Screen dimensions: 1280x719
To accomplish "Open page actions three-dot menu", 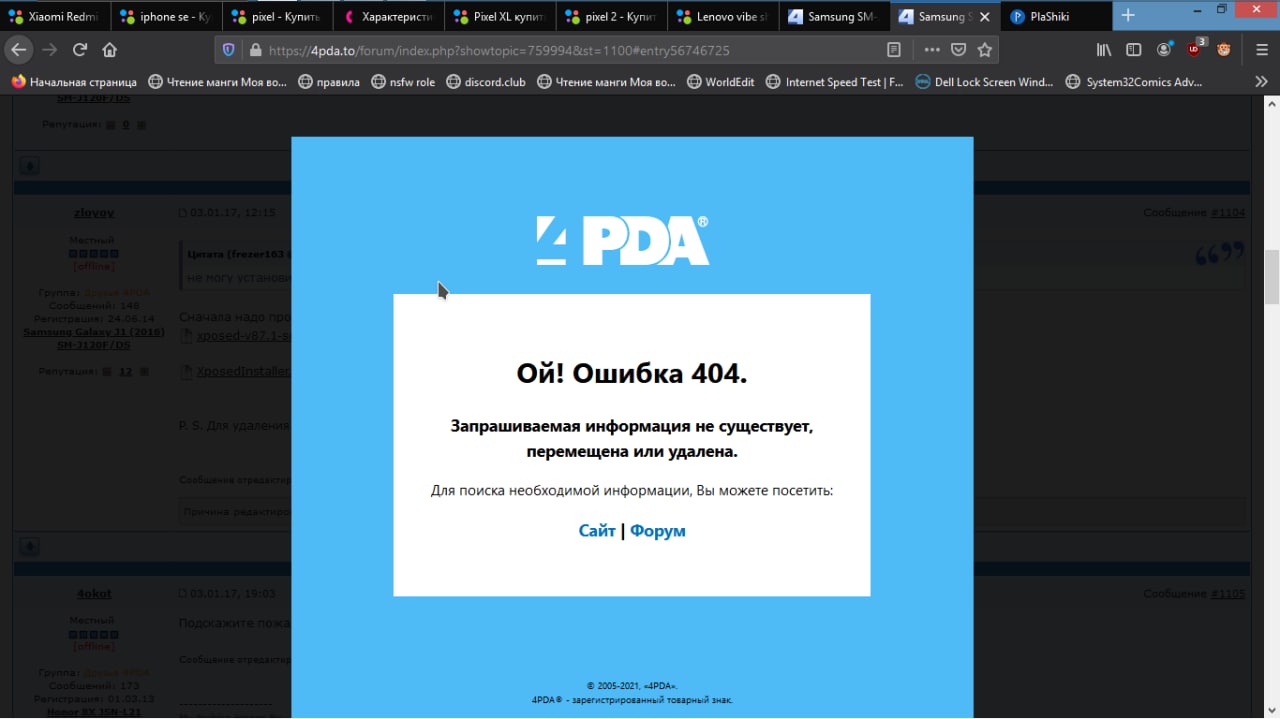I will (x=932, y=50).
